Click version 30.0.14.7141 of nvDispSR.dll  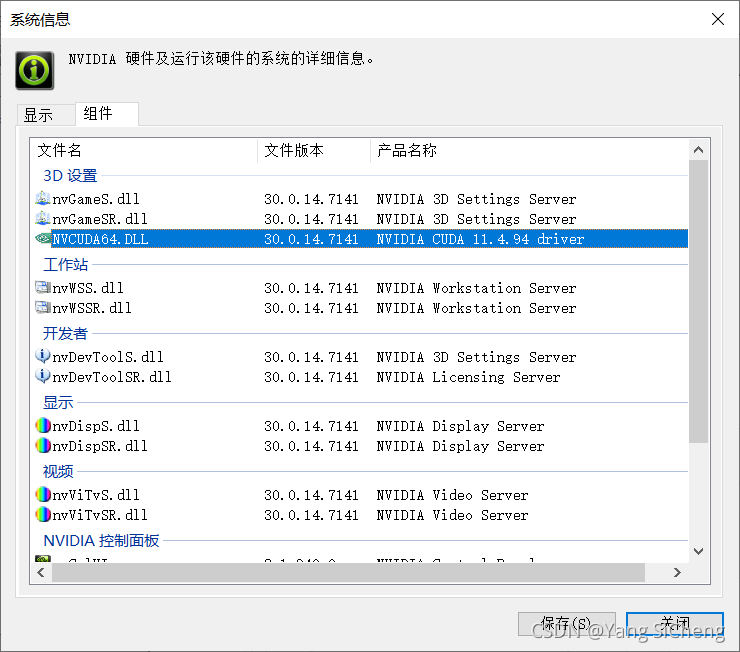tap(311, 446)
